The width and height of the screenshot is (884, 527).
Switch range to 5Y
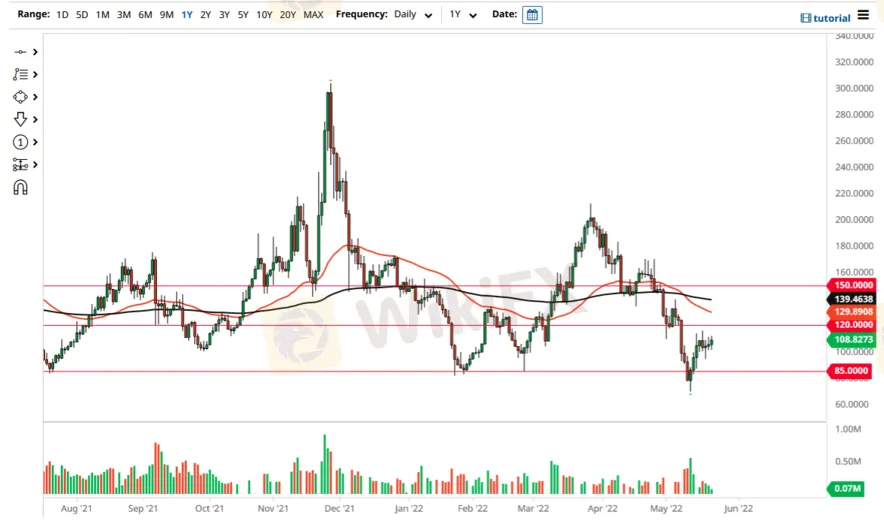point(243,15)
